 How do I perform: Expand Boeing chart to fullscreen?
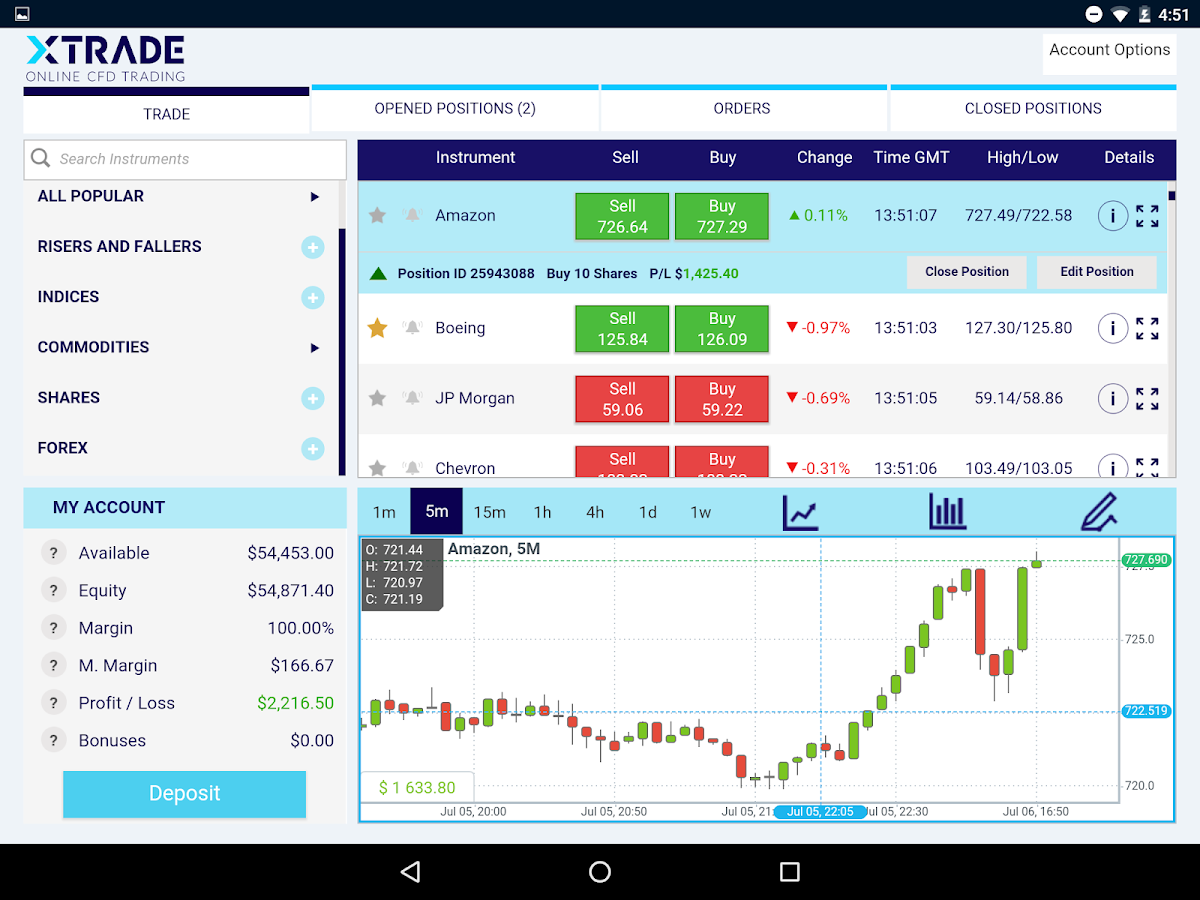pos(1148,328)
